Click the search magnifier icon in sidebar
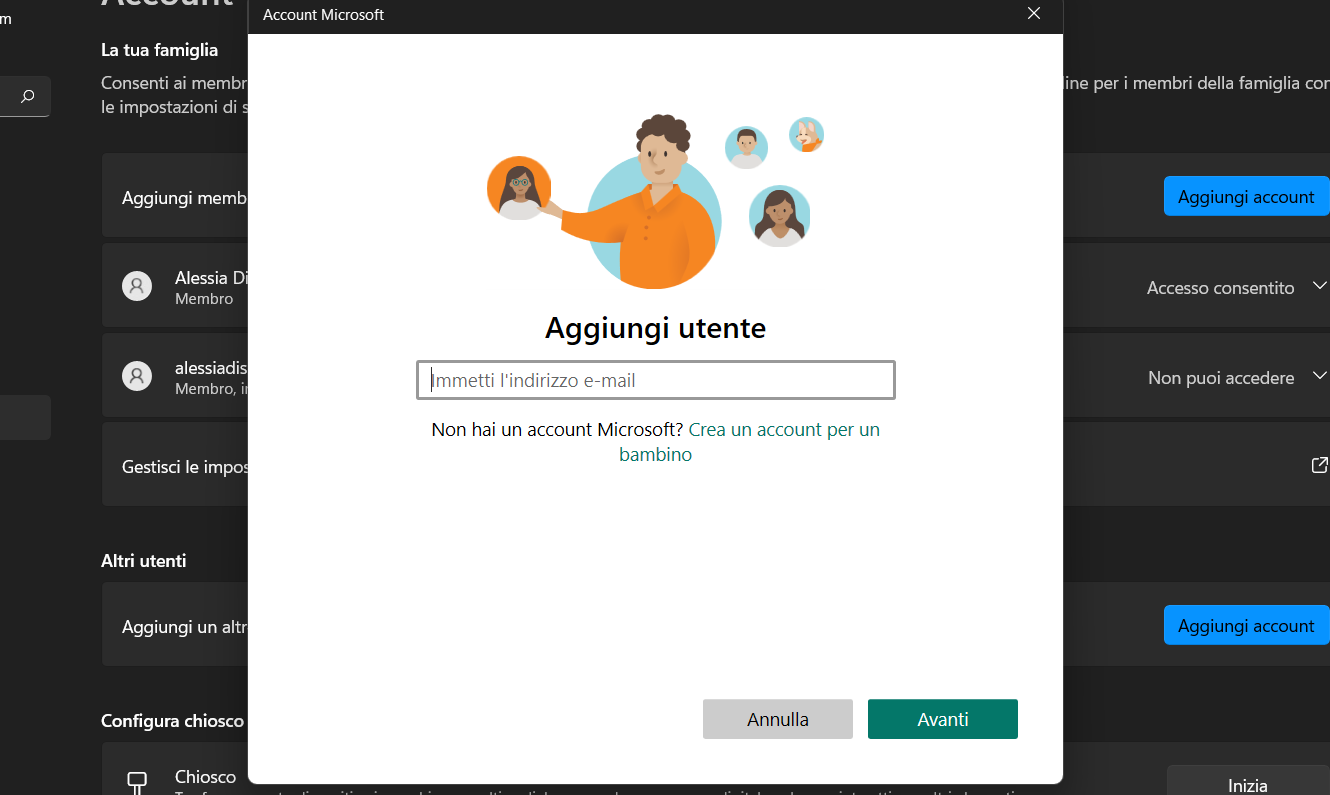 click(27, 96)
